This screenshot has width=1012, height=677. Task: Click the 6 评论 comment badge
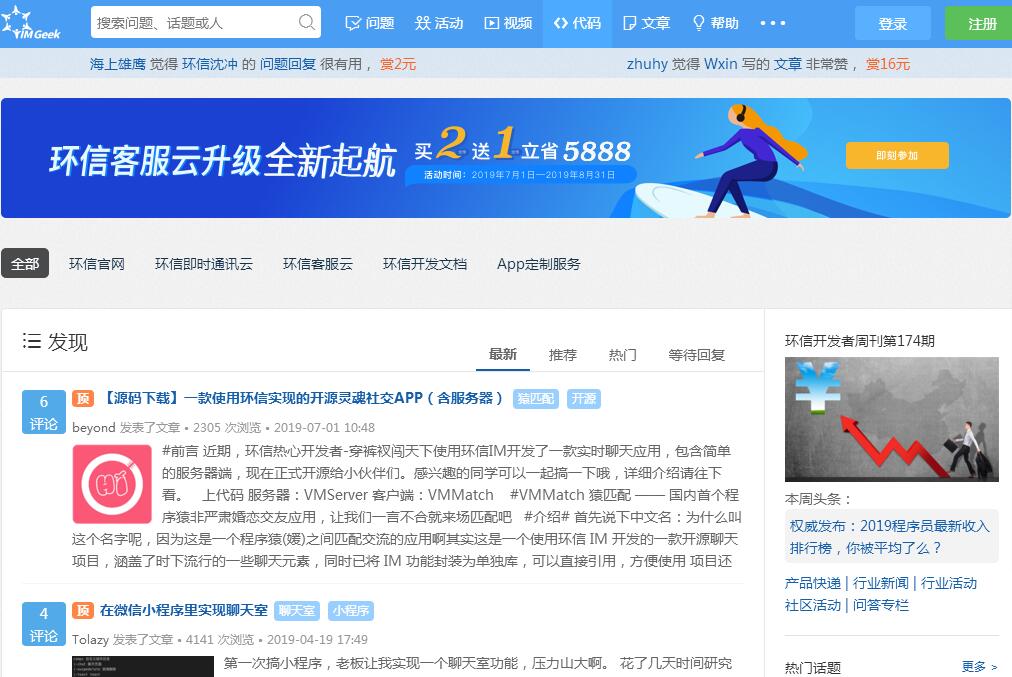[44, 412]
